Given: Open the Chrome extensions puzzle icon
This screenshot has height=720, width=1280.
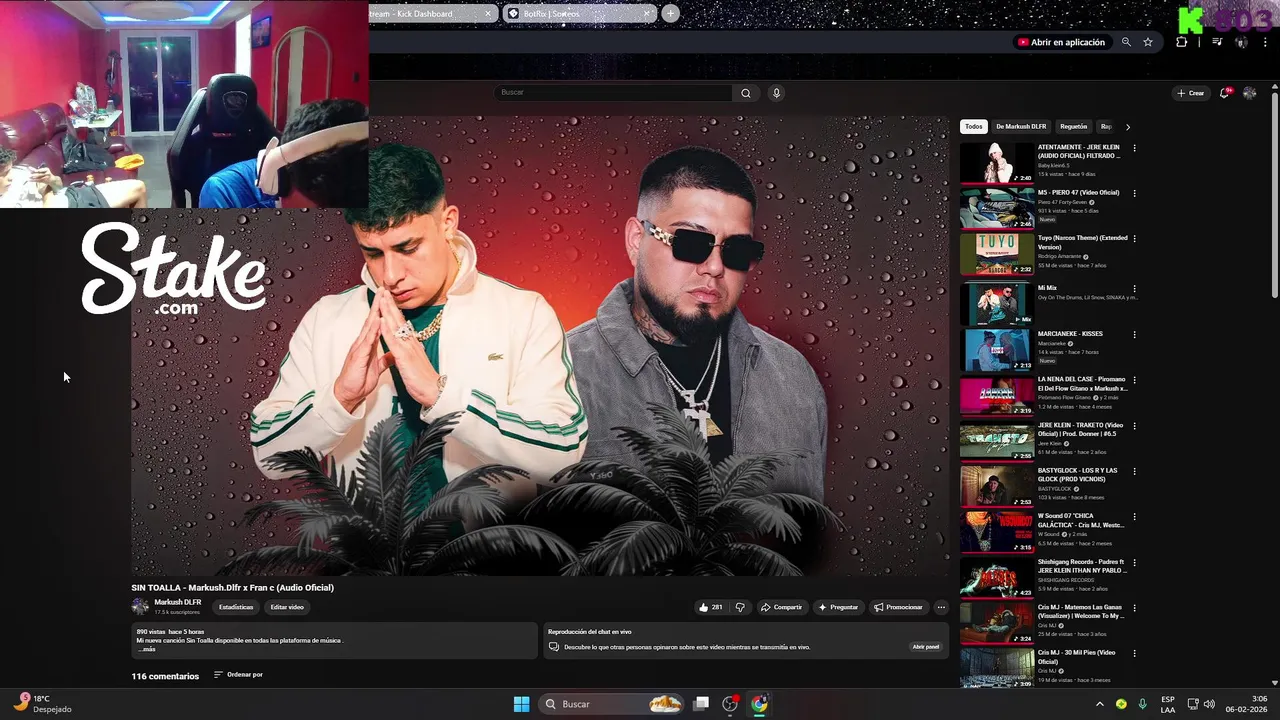Looking at the screenshot, I should pos(1182,42).
